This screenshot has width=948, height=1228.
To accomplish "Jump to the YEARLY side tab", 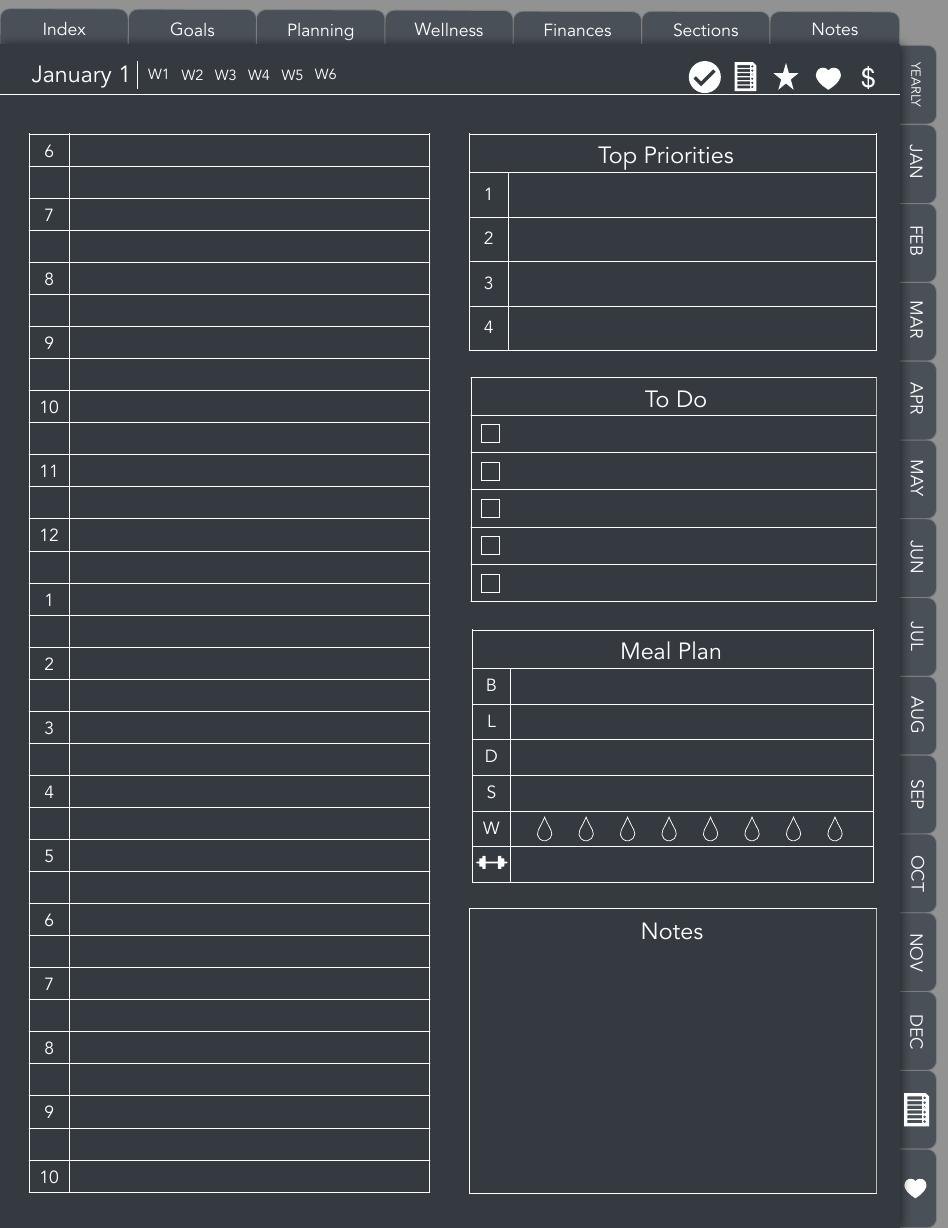I will click(x=916, y=85).
